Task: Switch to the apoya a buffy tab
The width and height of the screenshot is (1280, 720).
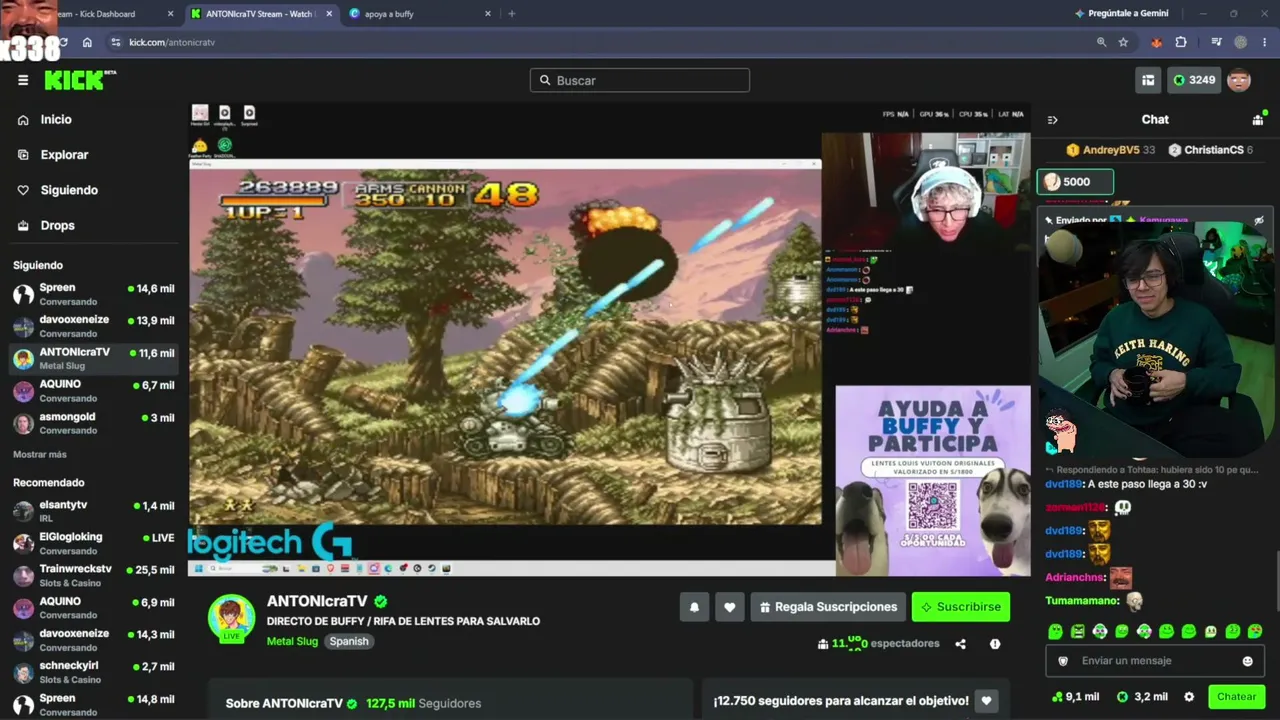Action: coord(420,14)
